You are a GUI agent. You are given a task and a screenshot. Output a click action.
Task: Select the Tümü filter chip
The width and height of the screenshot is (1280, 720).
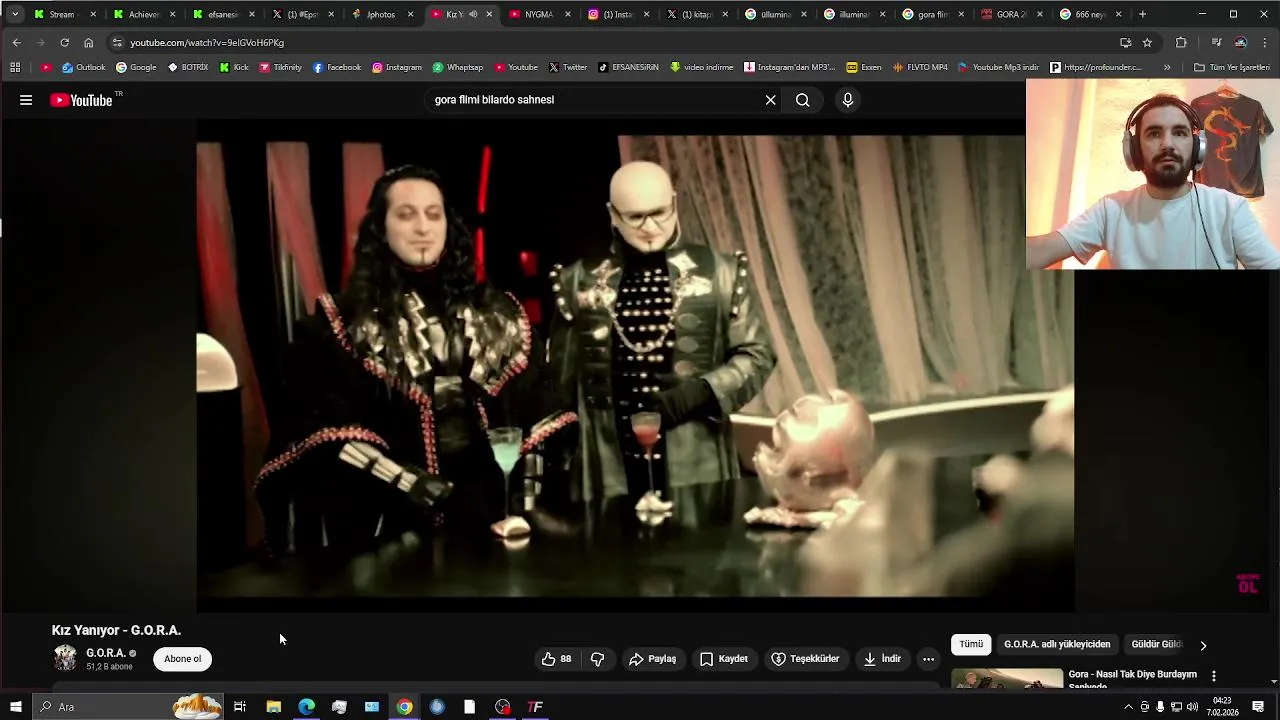click(x=971, y=645)
